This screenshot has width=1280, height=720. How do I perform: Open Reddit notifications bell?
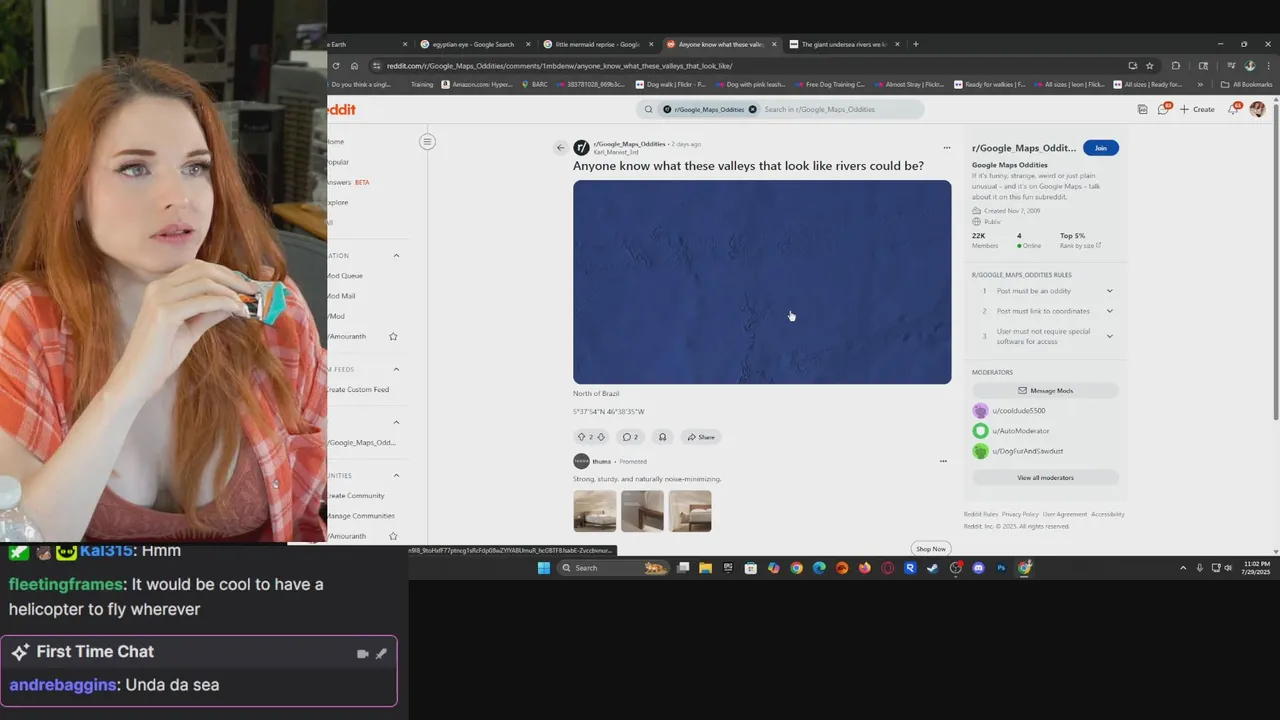pos(1234,109)
